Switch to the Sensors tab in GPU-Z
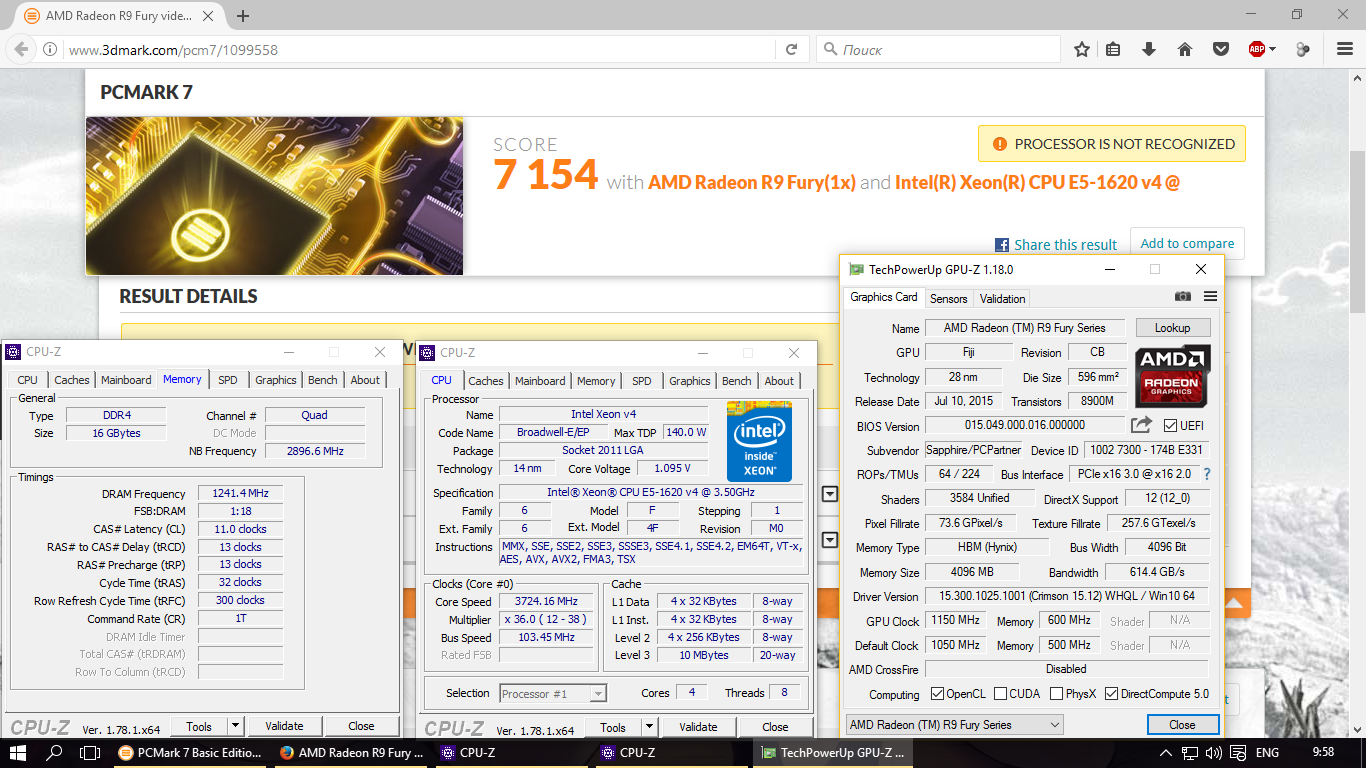This screenshot has width=1366, height=768. tap(949, 298)
